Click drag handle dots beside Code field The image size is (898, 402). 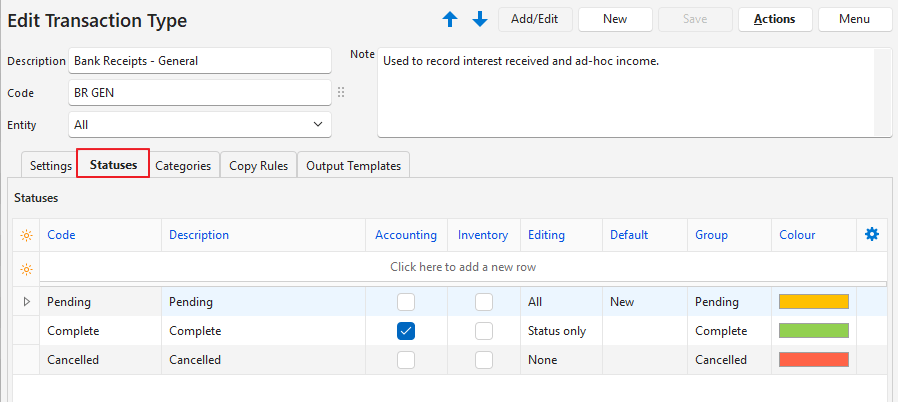tap(341, 93)
